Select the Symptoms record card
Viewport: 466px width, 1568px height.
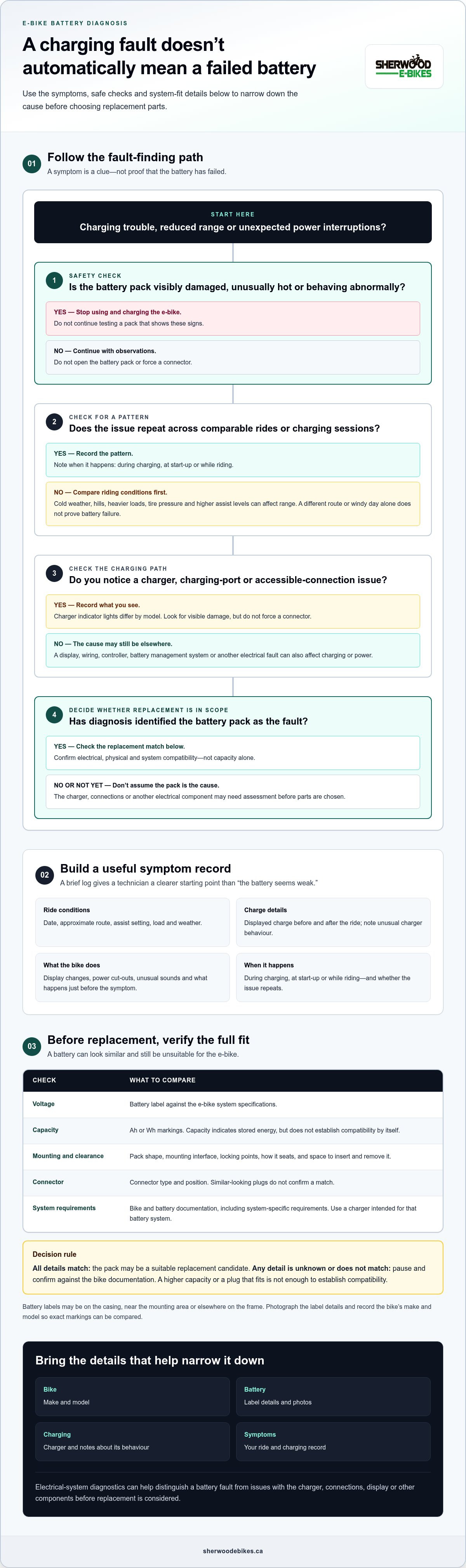(x=333, y=1441)
